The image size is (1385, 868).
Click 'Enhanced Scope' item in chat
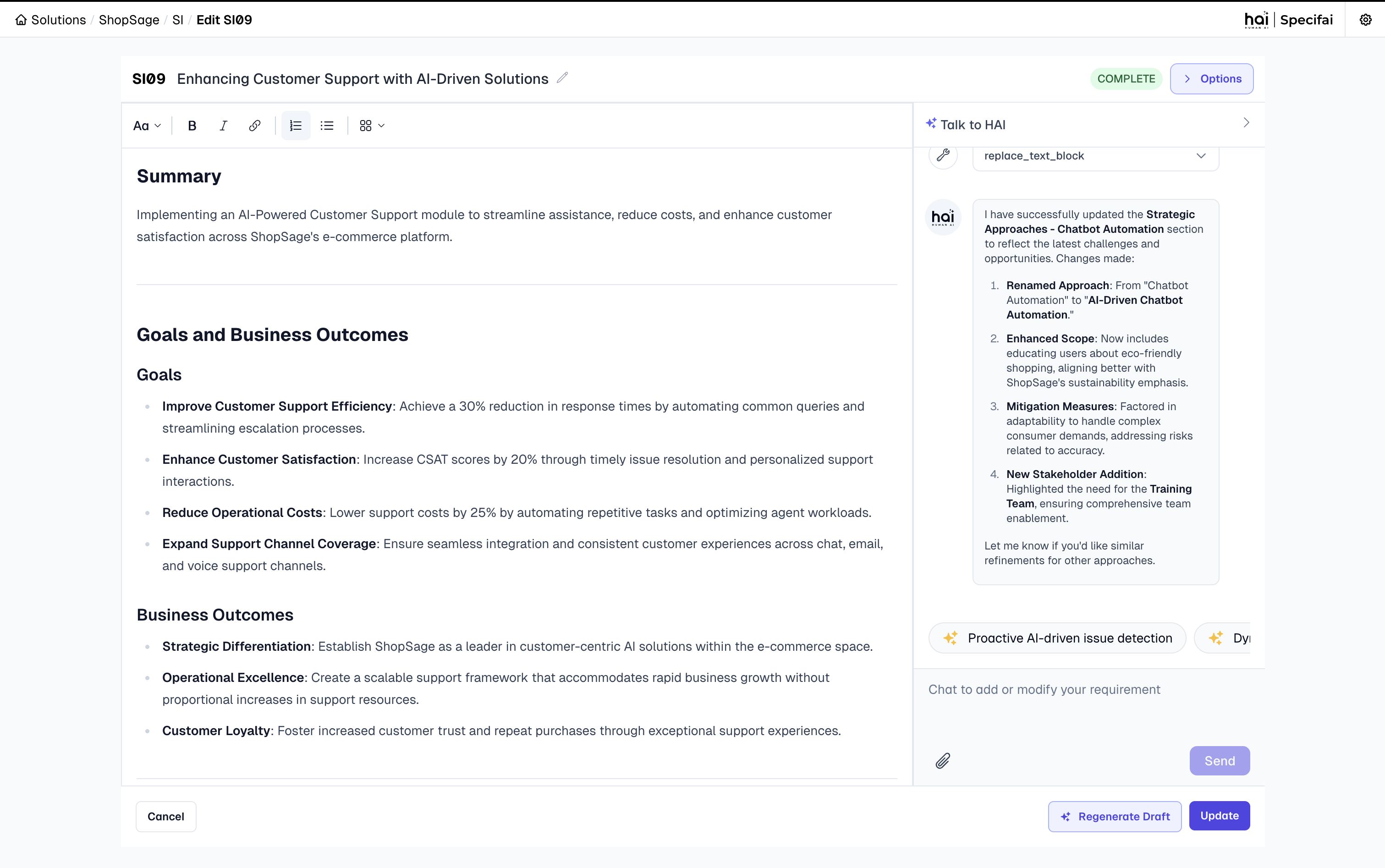coord(1050,339)
